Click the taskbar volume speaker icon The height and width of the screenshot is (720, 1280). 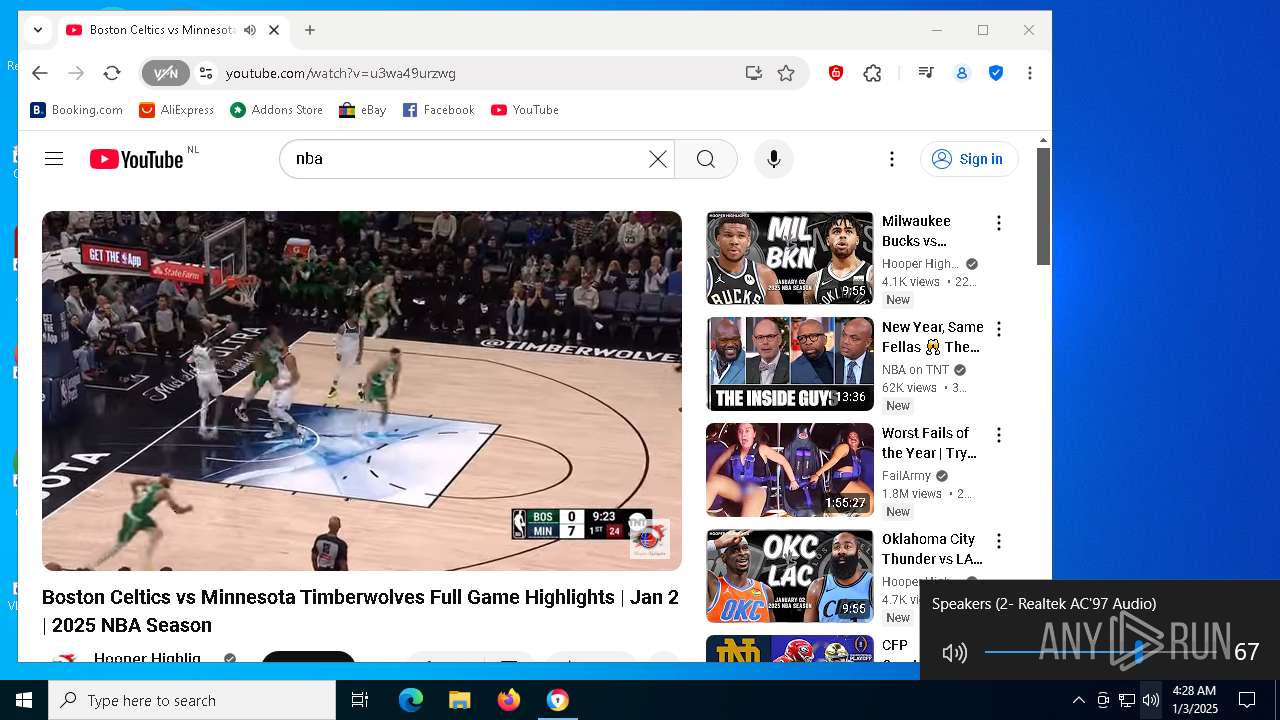pyautogui.click(x=1151, y=700)
